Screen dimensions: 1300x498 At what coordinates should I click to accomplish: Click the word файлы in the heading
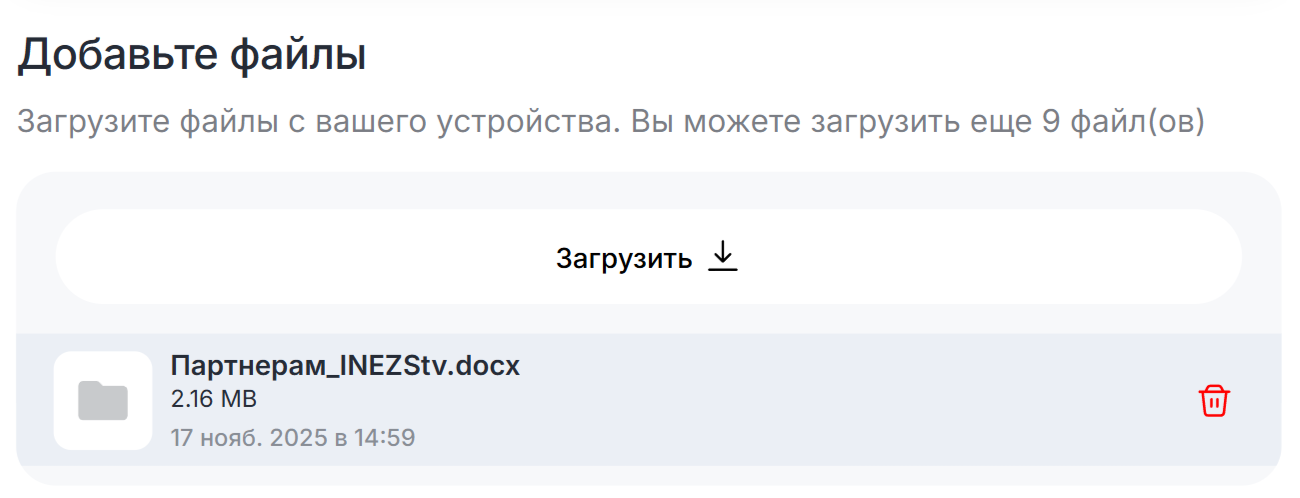299,55
